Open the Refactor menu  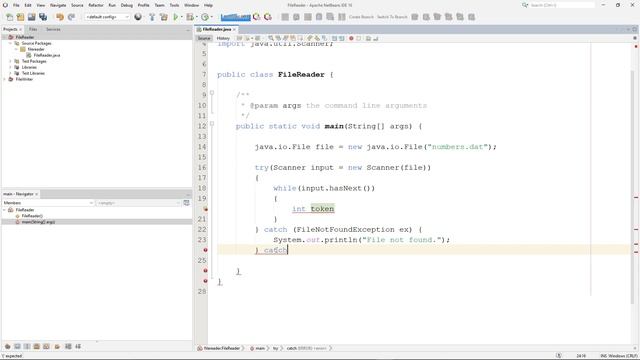pyautogui.click(x=96, y=5)
